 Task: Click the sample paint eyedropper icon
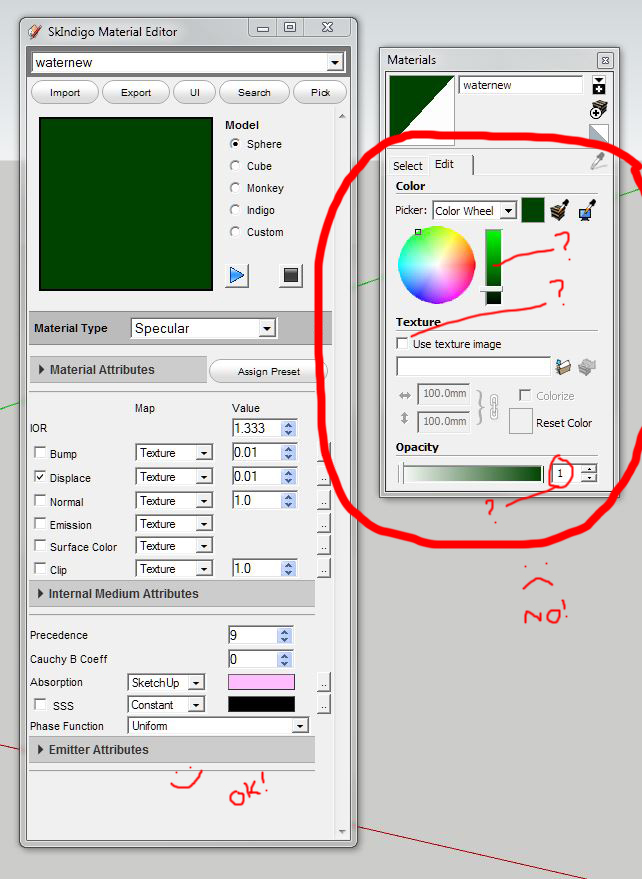click(598, 162)
